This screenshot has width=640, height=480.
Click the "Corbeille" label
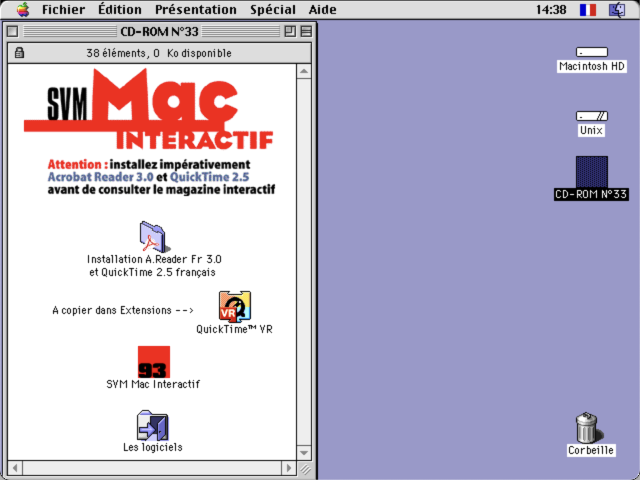pyautogui.click(x=591, y=450)
